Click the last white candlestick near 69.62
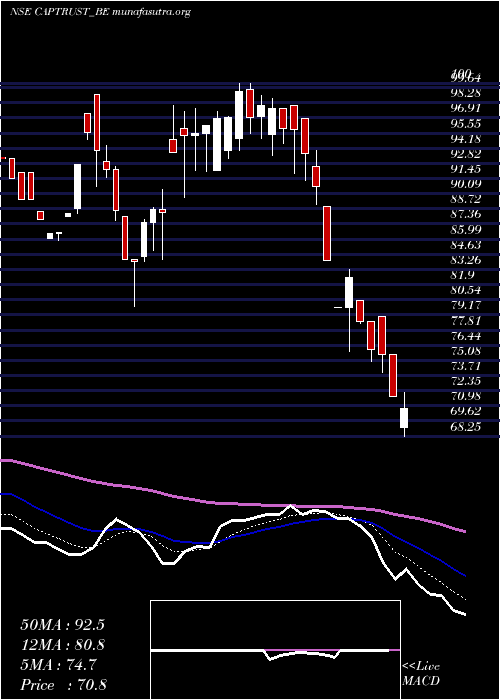Screen dimensions: 500x700 pyautogui.click(x=404, y=418)
